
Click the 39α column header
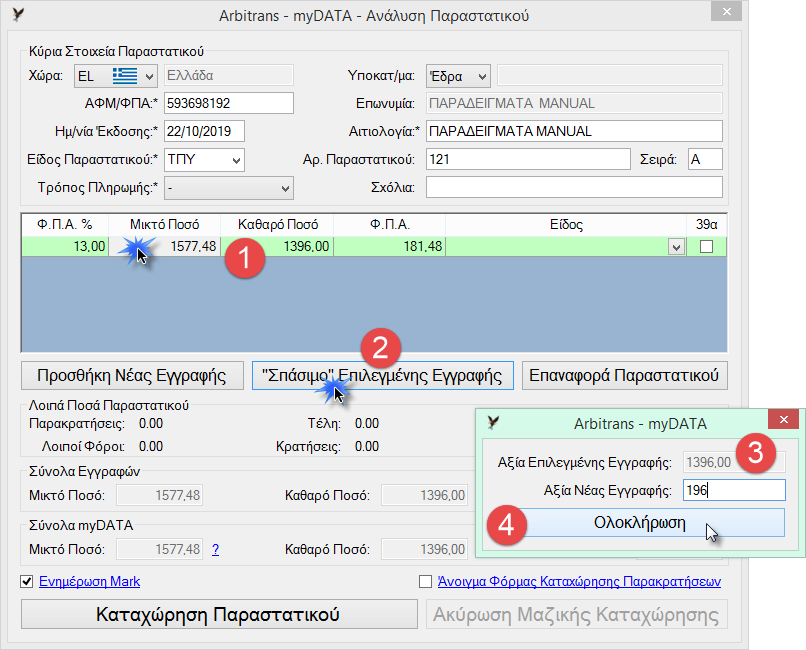pyautogui.click(x=707, y=225)
